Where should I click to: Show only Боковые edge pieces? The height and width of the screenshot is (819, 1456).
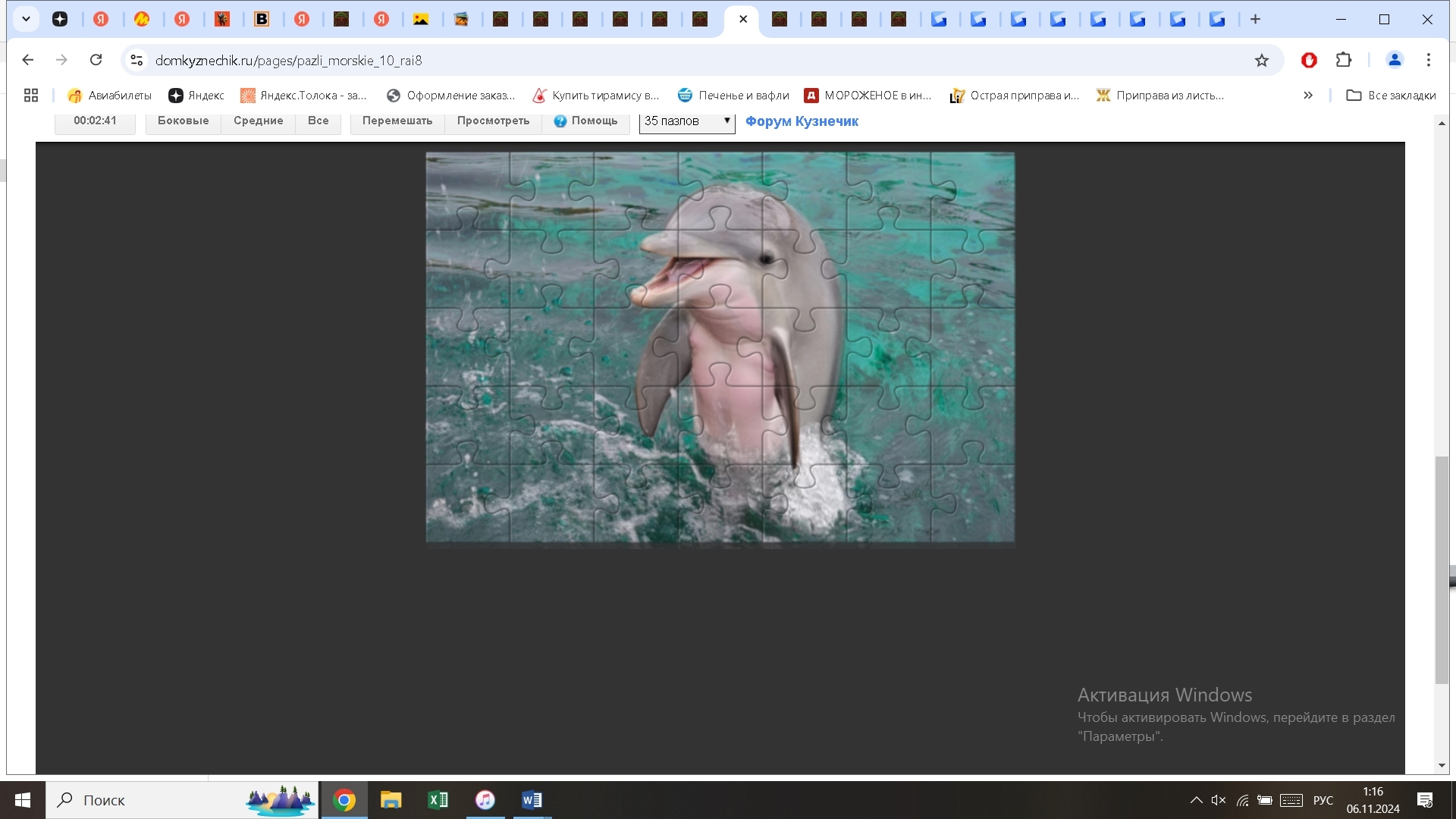[x=183, y=121]
